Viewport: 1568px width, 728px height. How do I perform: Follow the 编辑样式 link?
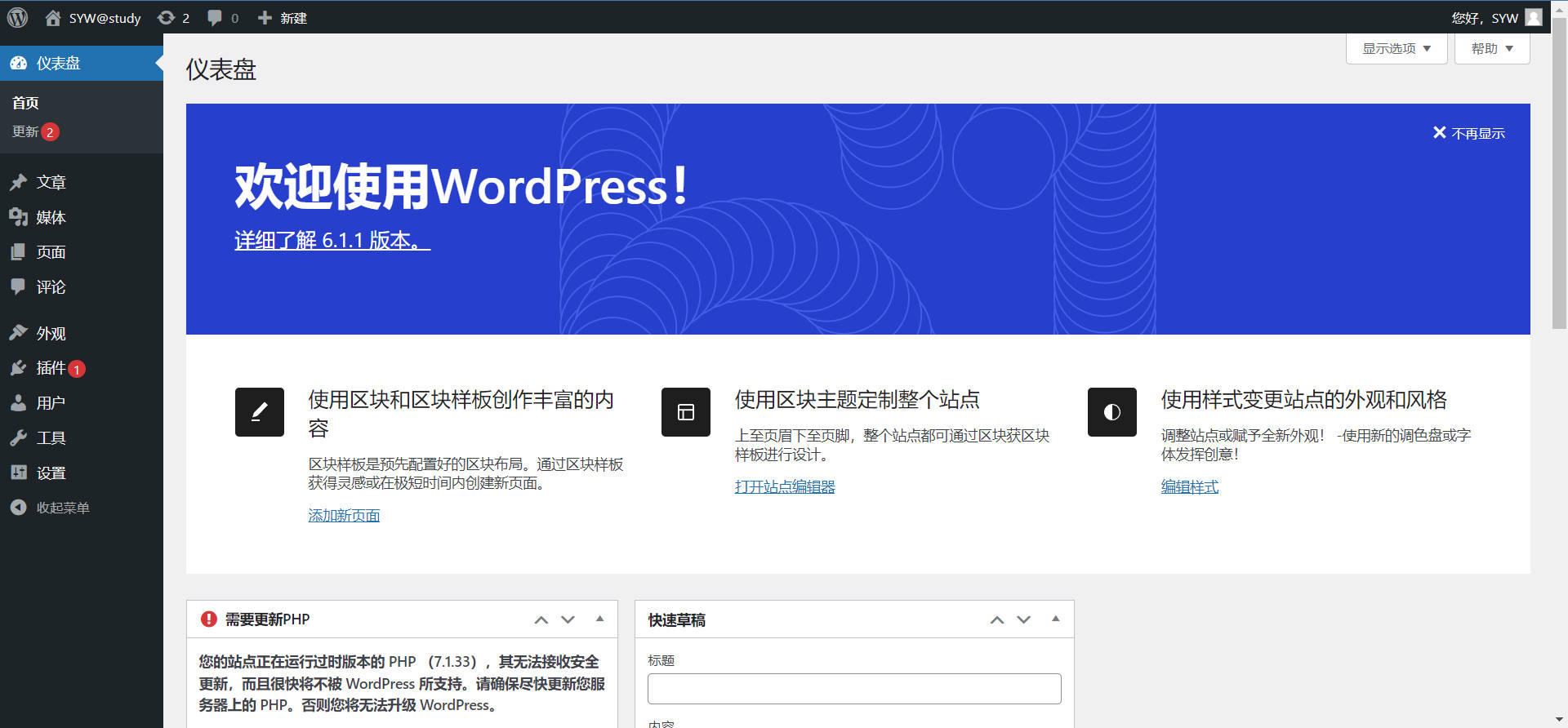[x=1190, y=487]
